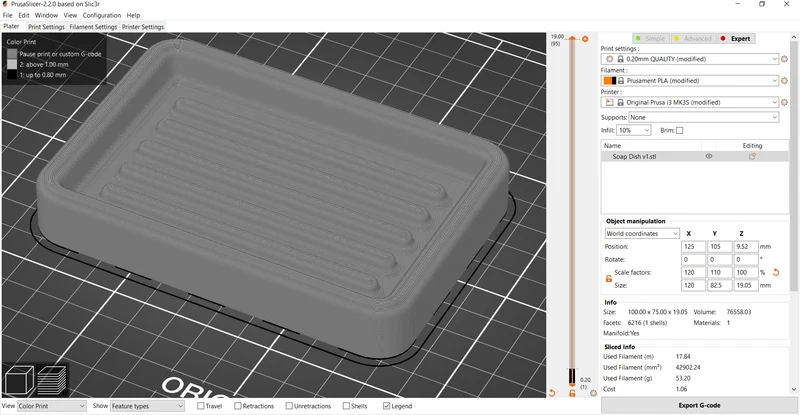The width and height of the screenshot is (800, 415).
Task: Switch to the Printer Settings tab
Action: click(x=143, y=27)
